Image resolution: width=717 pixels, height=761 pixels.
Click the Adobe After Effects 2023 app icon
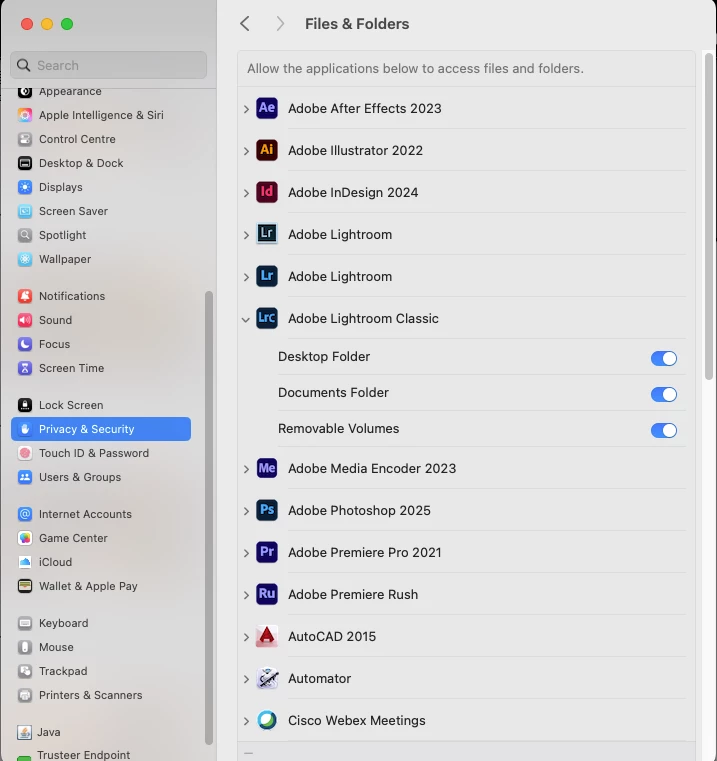[267, 108]
